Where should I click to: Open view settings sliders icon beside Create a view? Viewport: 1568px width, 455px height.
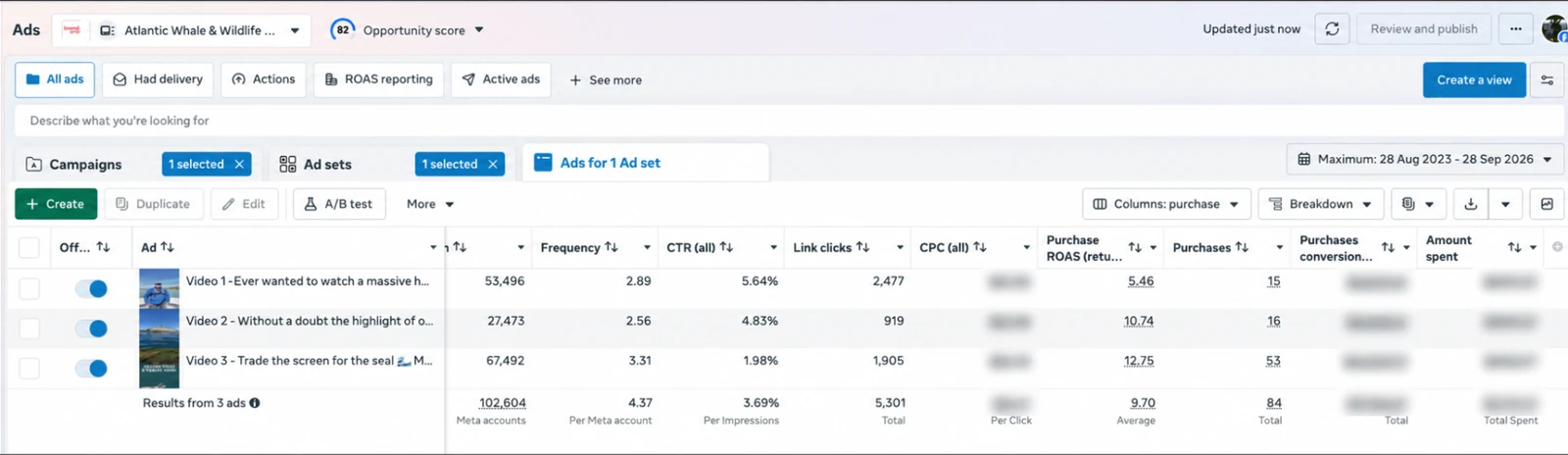coord(1547,80)
